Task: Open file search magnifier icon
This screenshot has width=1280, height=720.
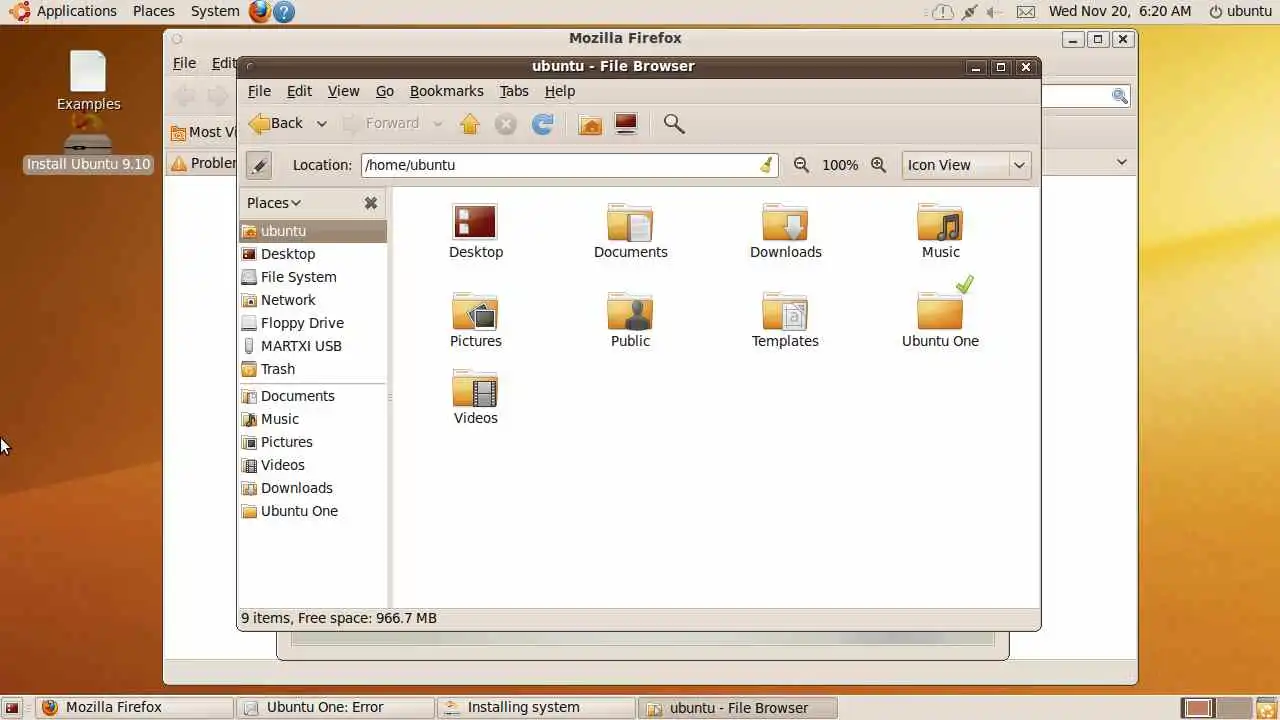Action: 674,124
